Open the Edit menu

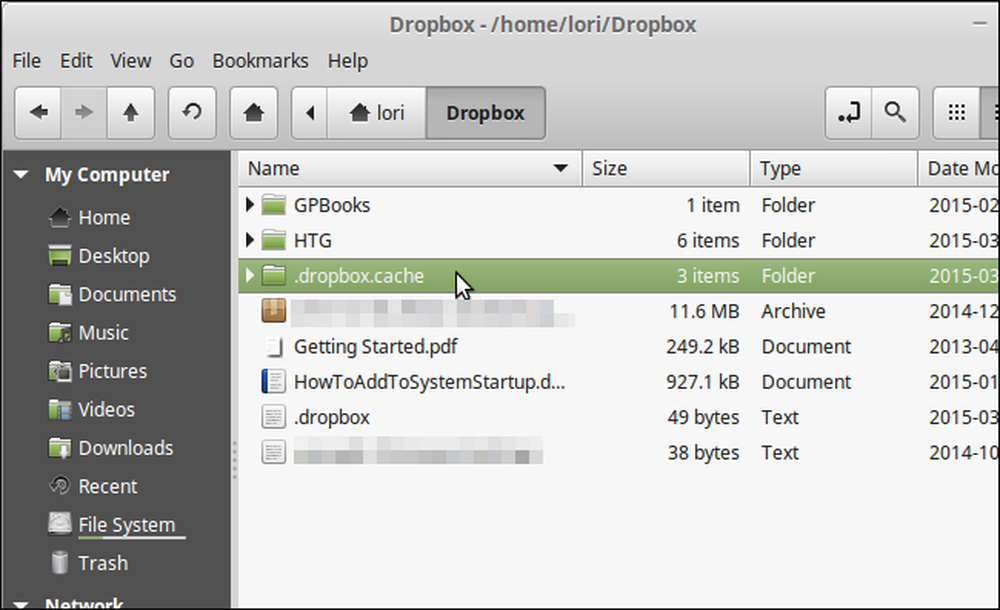(x=76, y=61)
